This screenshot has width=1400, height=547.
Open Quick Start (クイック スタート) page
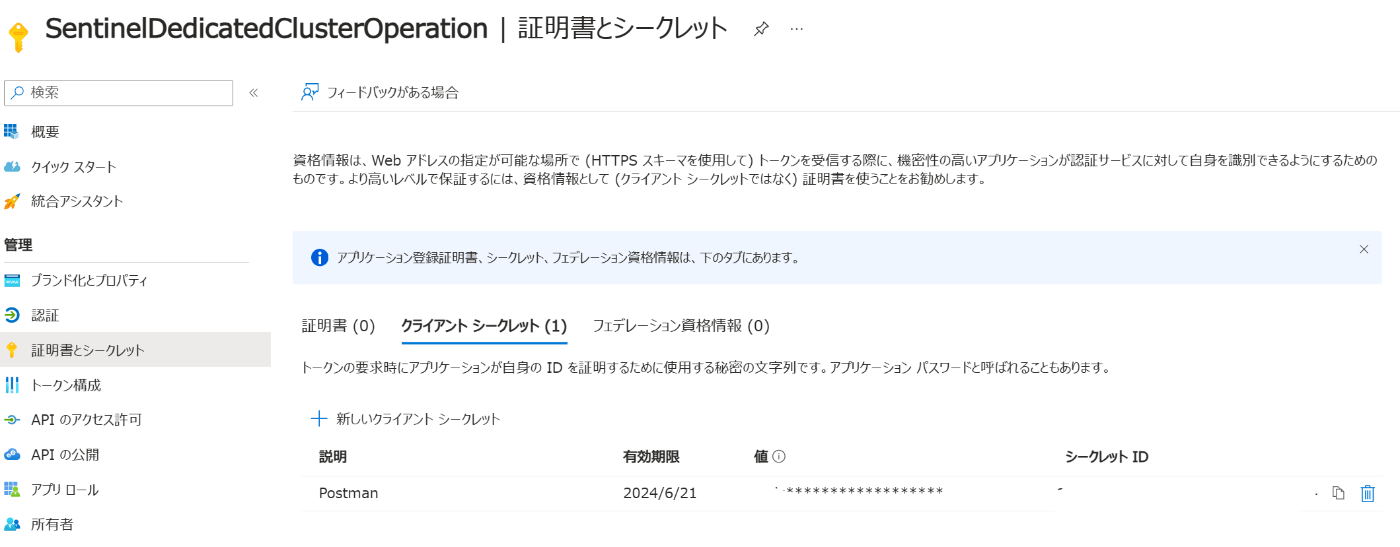tap(73, 167)
